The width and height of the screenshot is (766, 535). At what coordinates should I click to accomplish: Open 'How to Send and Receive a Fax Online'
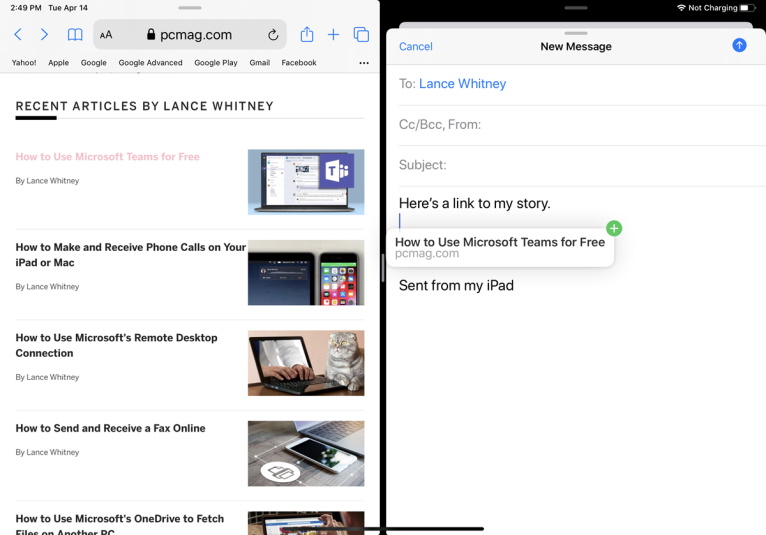(x=110, y=428)
